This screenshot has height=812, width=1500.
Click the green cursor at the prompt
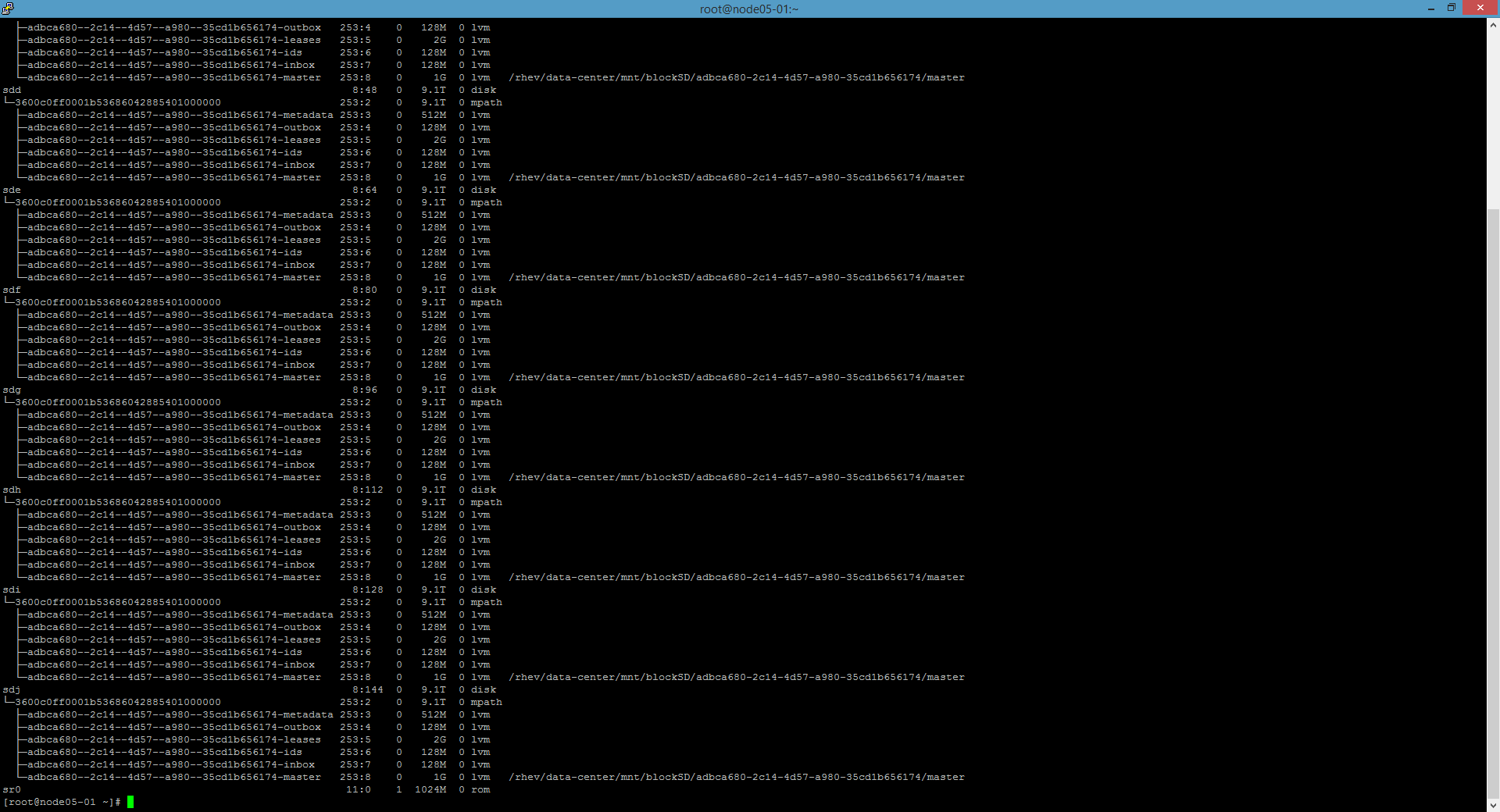click(x=130, y=802)
